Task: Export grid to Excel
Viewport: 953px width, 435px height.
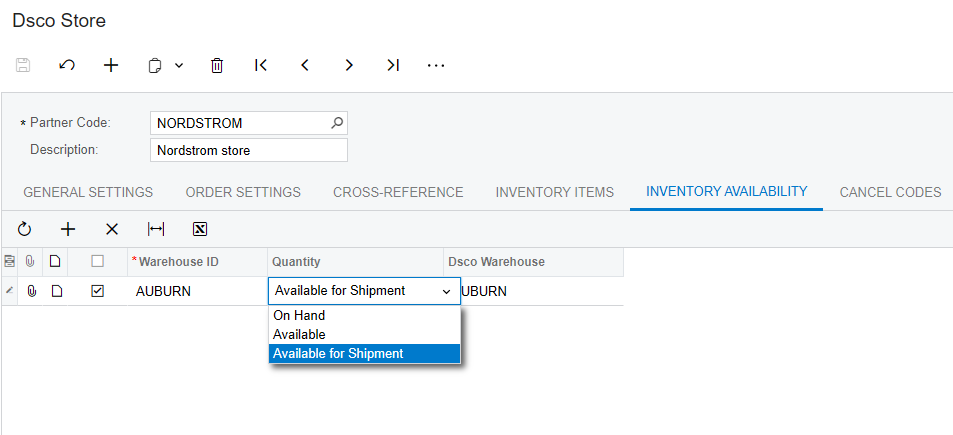Action: pos(200,229)
